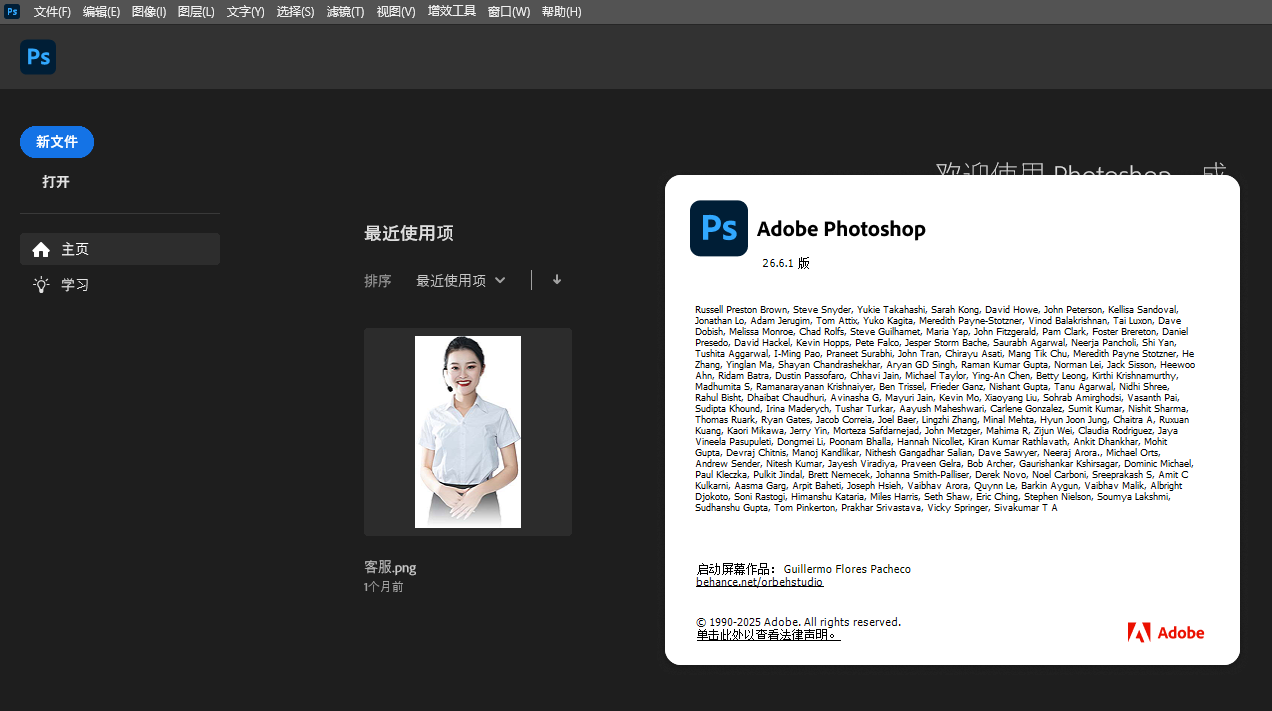Click the small Ps app icon in the menu bar

(12, 11)
